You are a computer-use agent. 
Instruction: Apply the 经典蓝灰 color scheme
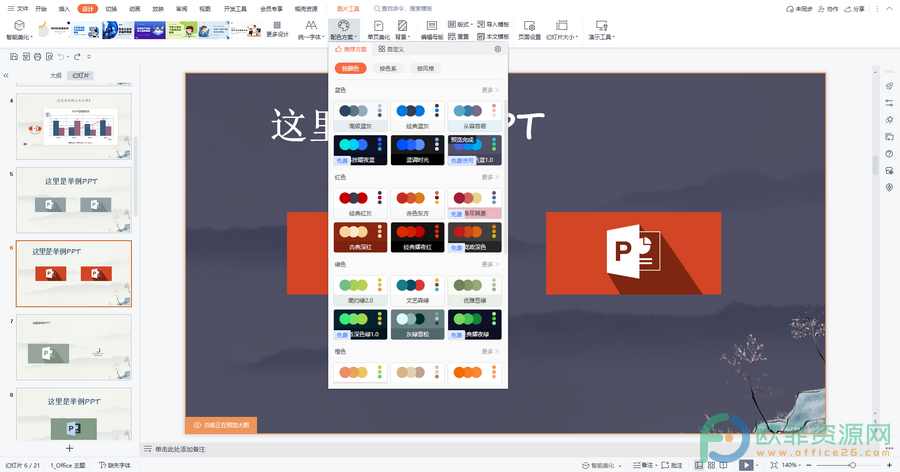pos(417,116)
